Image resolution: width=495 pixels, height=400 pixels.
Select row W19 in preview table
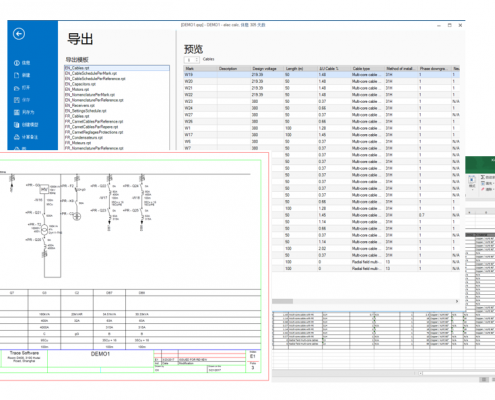pyautogui.click(x=322, y=75)
